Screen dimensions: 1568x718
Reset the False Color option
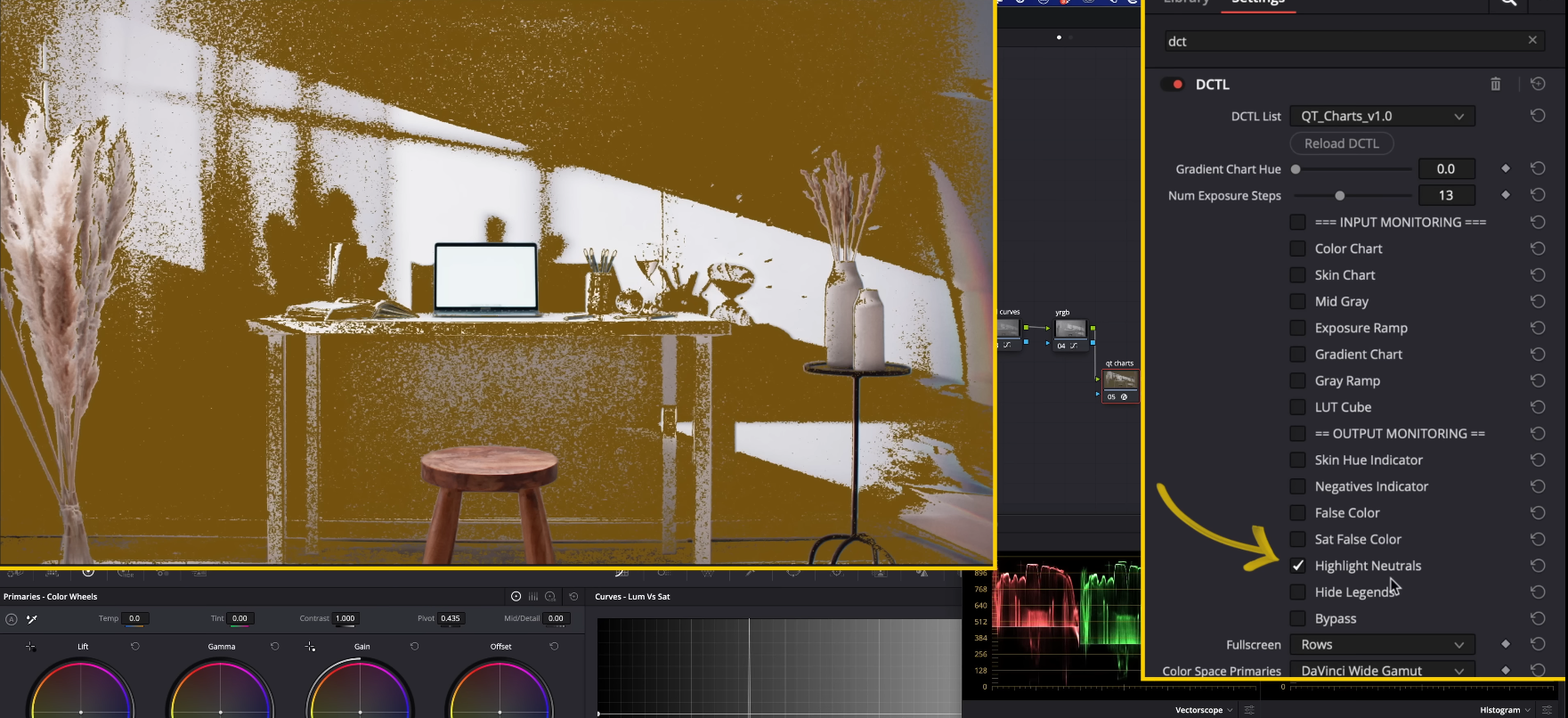(x=1538, y=512)
